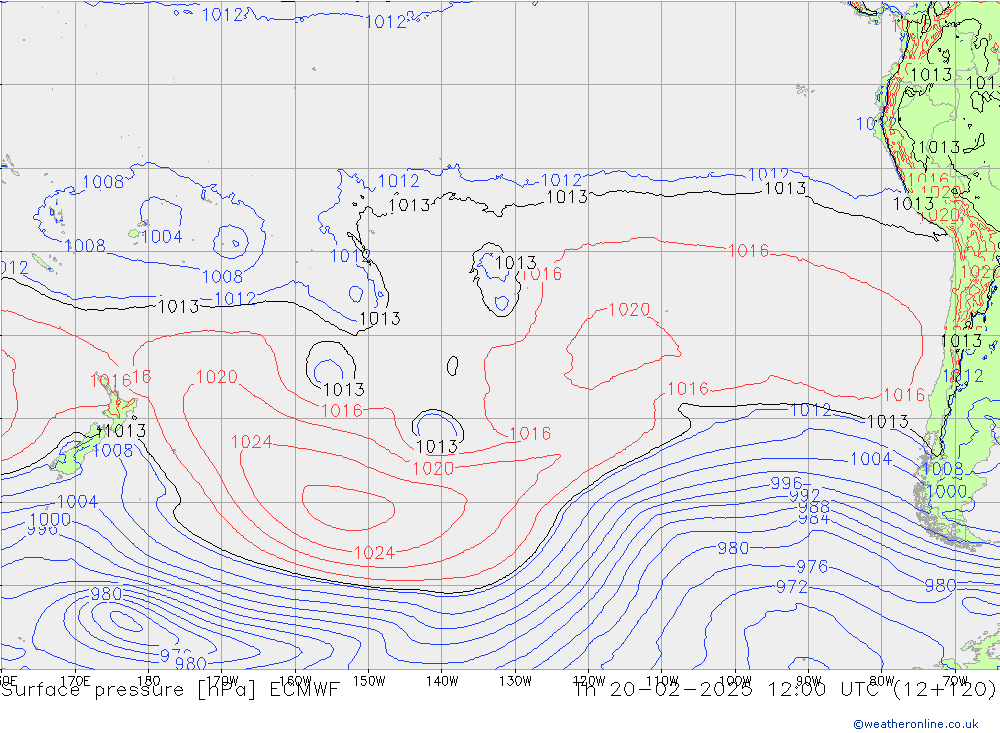1000x733 pixels.
Task: Click the 120W longitude axis label
Action: pyautogui.click(x=589, y=681)
